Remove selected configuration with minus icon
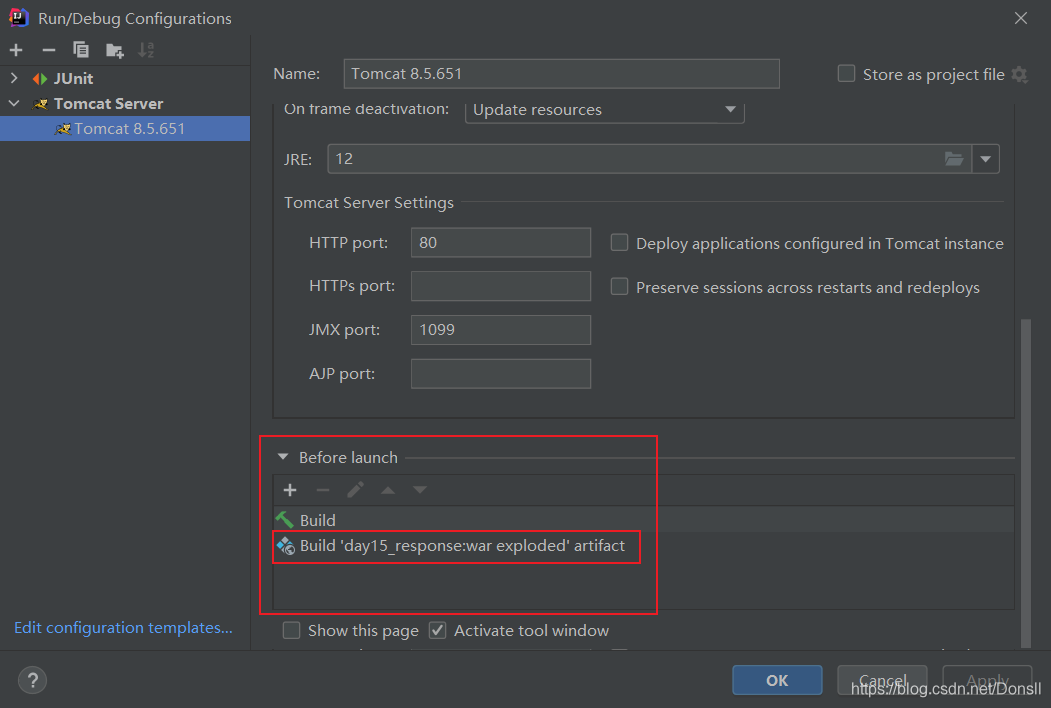Screen dimensions: 1051x708 (x=48, y=50)
